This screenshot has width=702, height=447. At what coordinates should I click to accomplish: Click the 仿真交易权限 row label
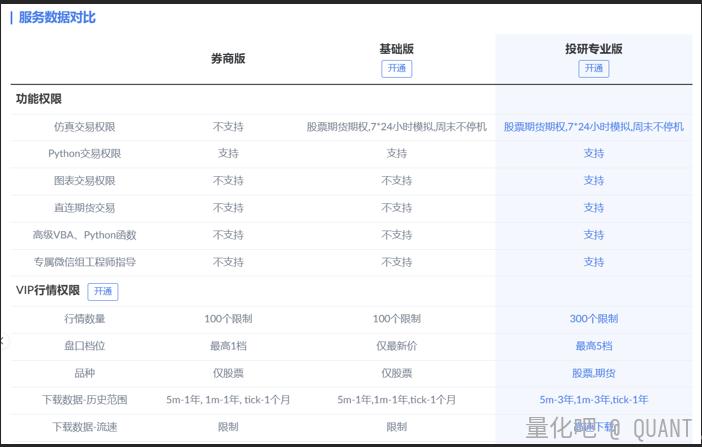[x=84, y=127]
